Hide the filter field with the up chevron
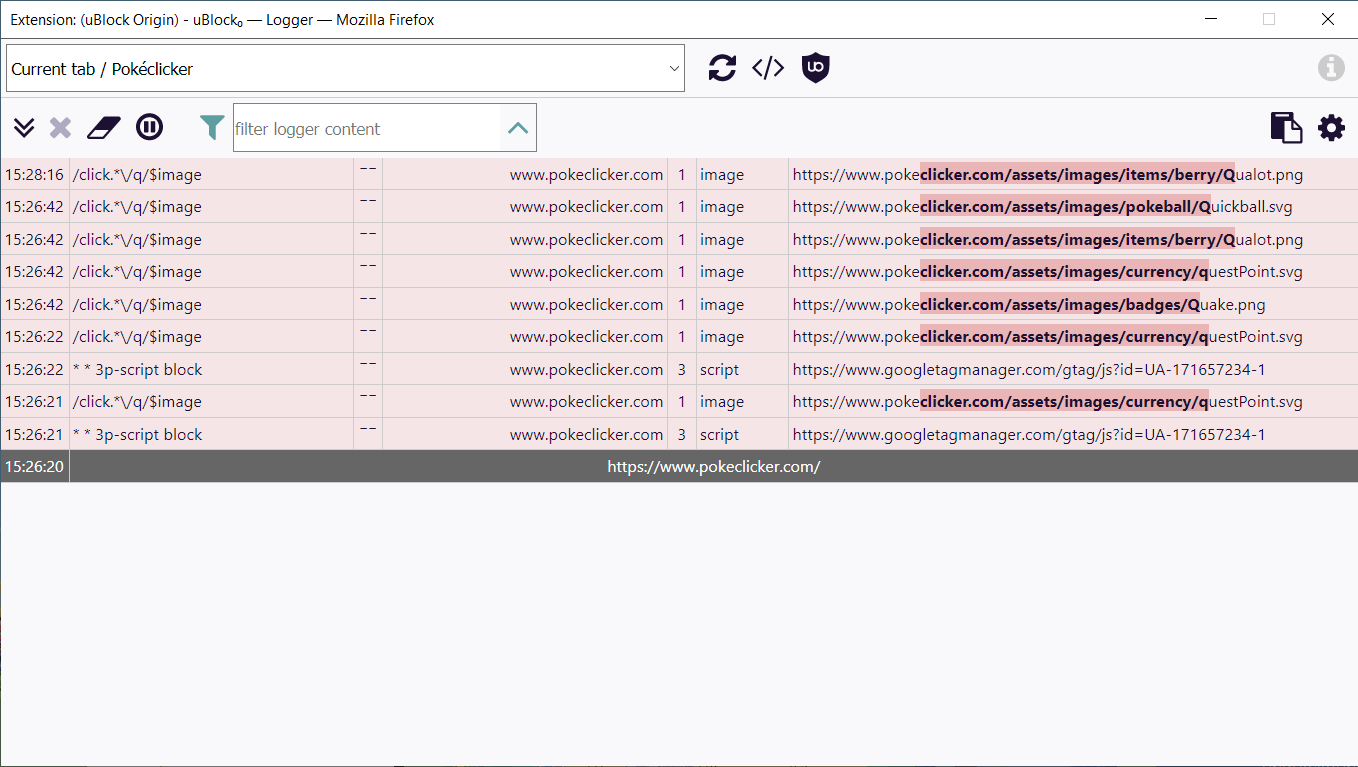 coord(518,127)
